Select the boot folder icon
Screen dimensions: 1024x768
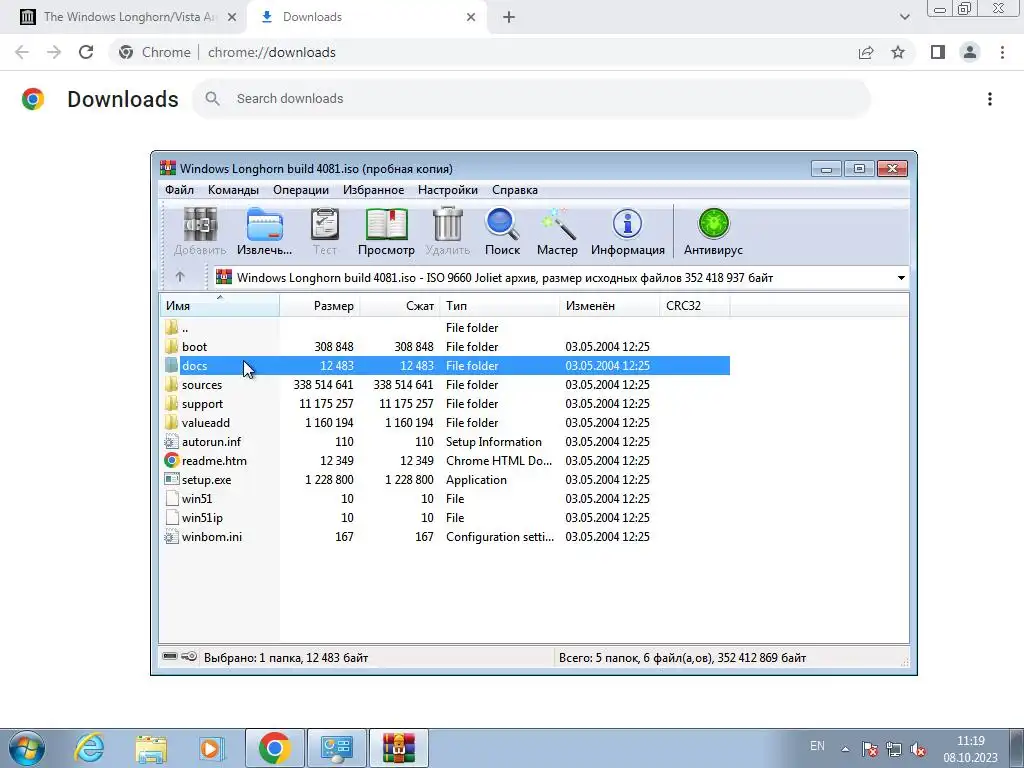click(171, 346)
